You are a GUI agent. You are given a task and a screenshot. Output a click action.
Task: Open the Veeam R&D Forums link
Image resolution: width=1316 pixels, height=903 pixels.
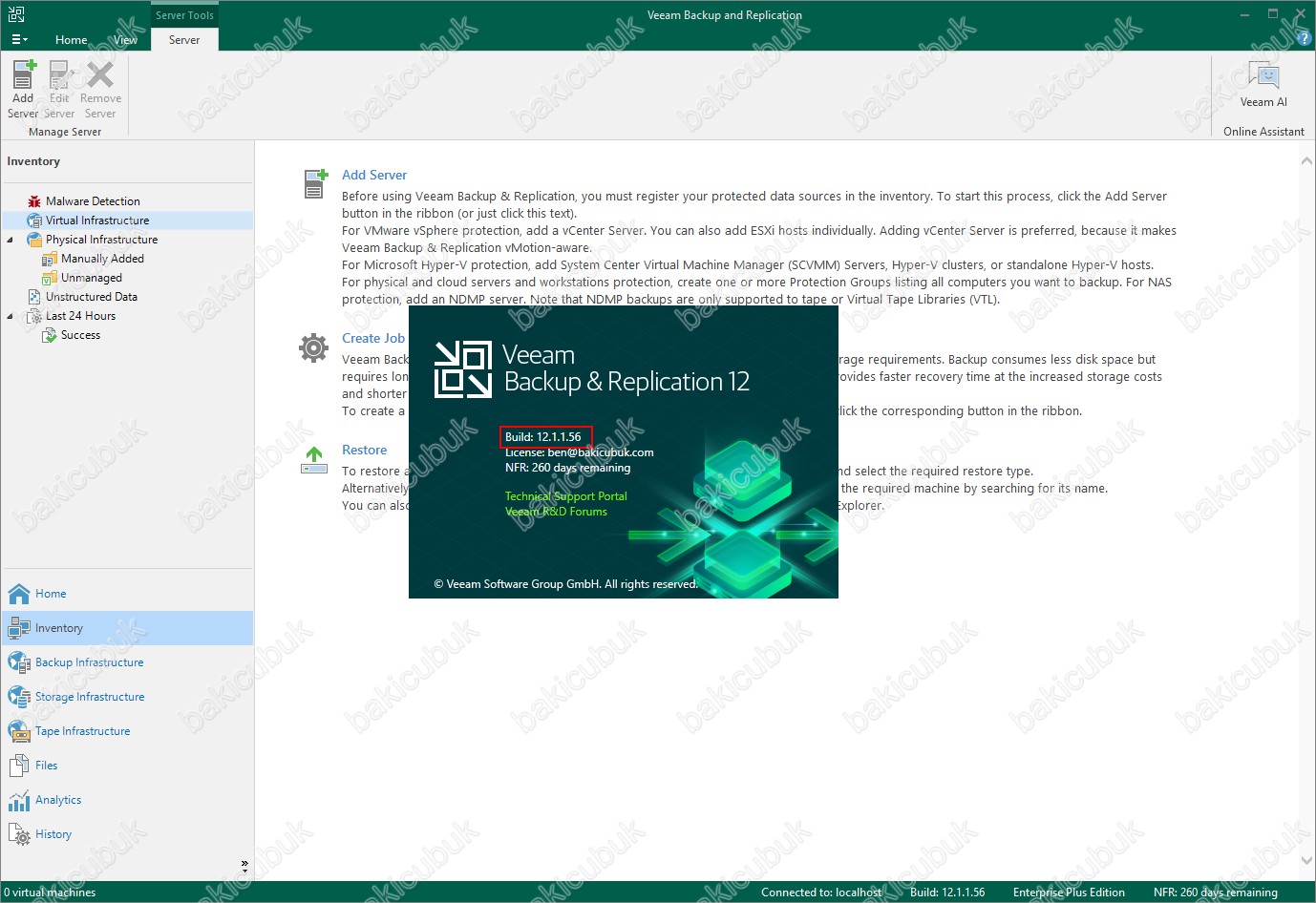[x=556, y=512]
